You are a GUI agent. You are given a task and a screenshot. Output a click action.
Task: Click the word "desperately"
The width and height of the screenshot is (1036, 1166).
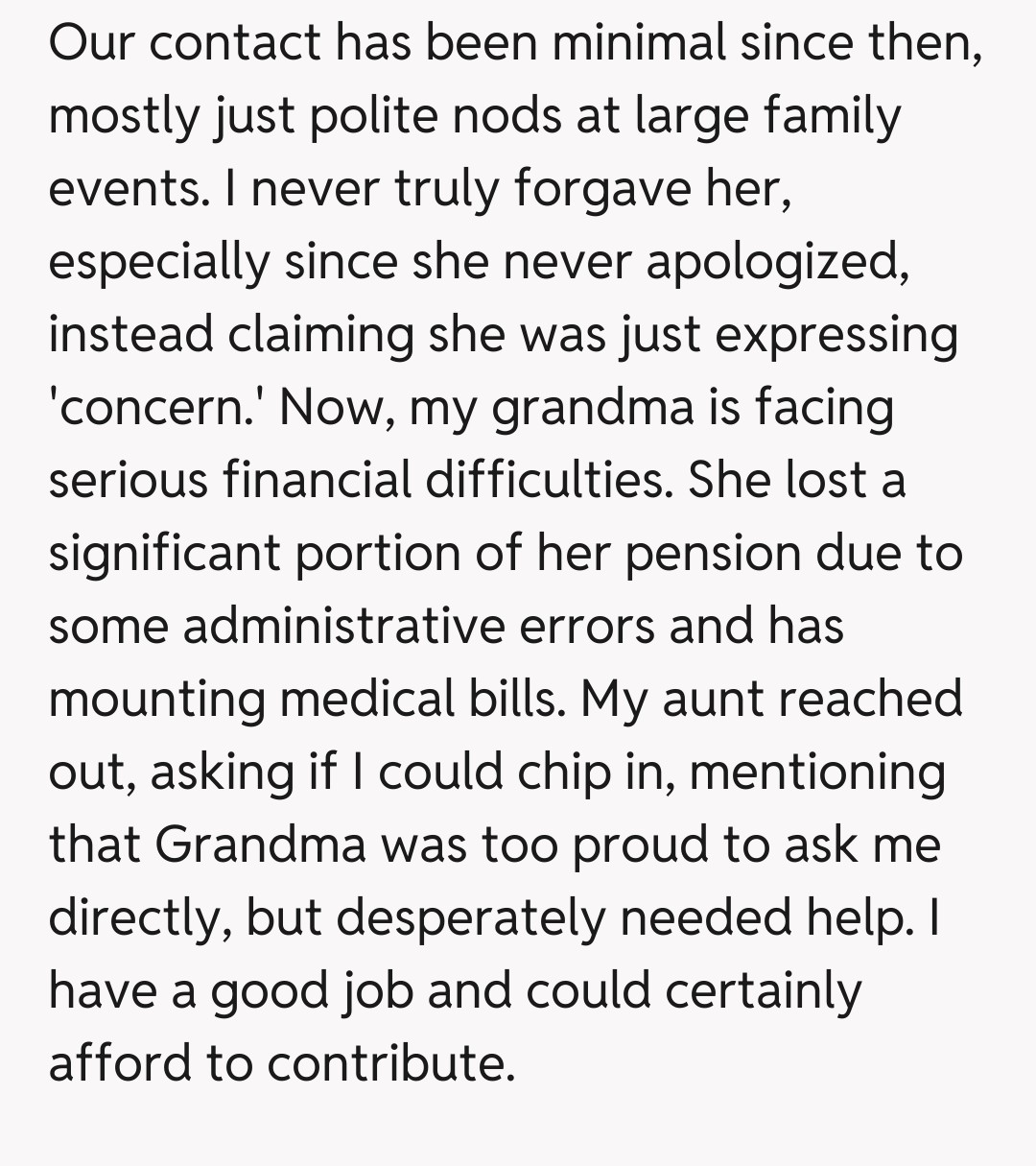pyautogui.click(x=470, y=918)
